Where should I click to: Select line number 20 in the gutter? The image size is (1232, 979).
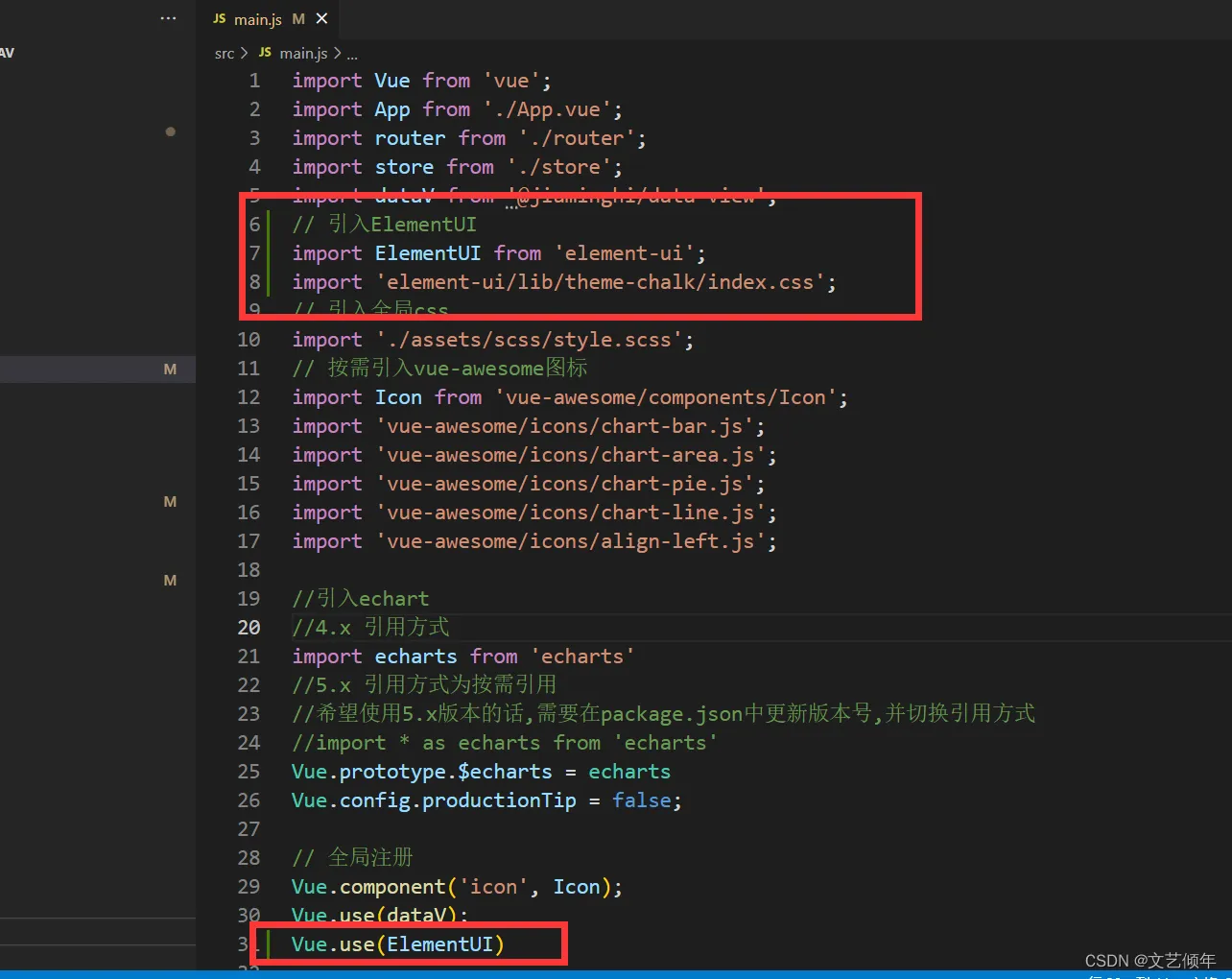(x=249, y=628)
